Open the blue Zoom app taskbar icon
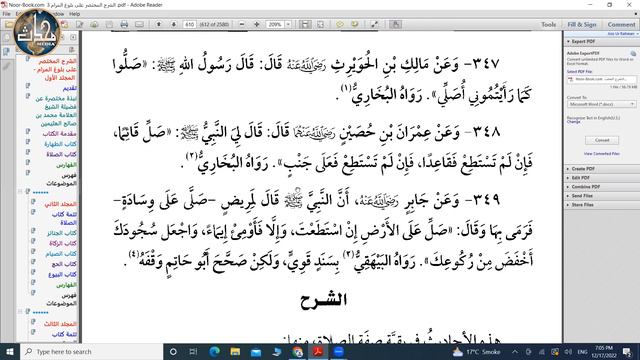640x360 pixels. 338,351
